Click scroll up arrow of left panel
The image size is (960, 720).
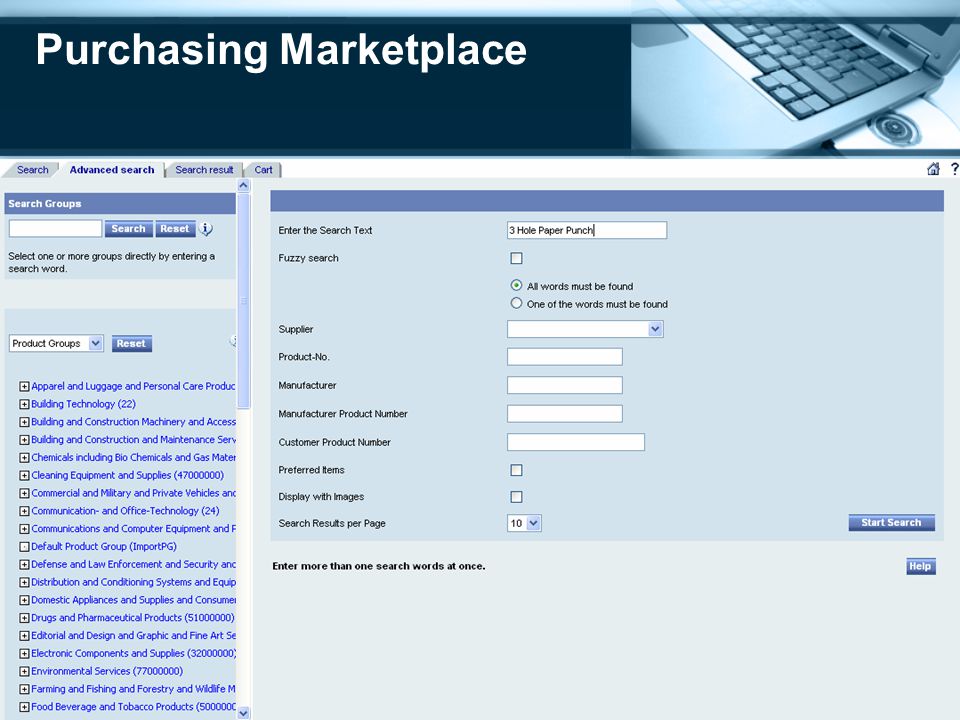[244, 186]
